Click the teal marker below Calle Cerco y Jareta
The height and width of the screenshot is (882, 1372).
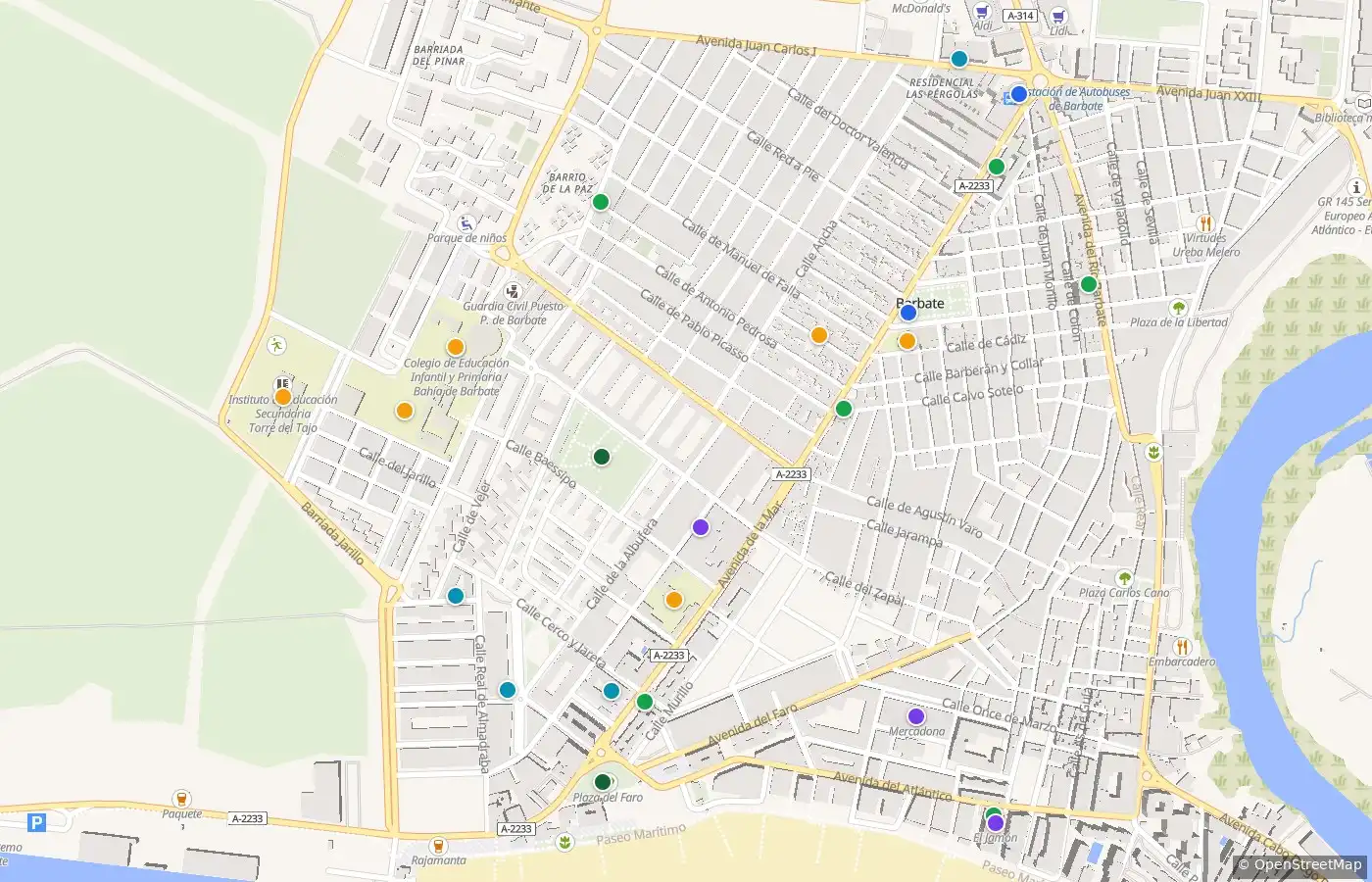612,691
